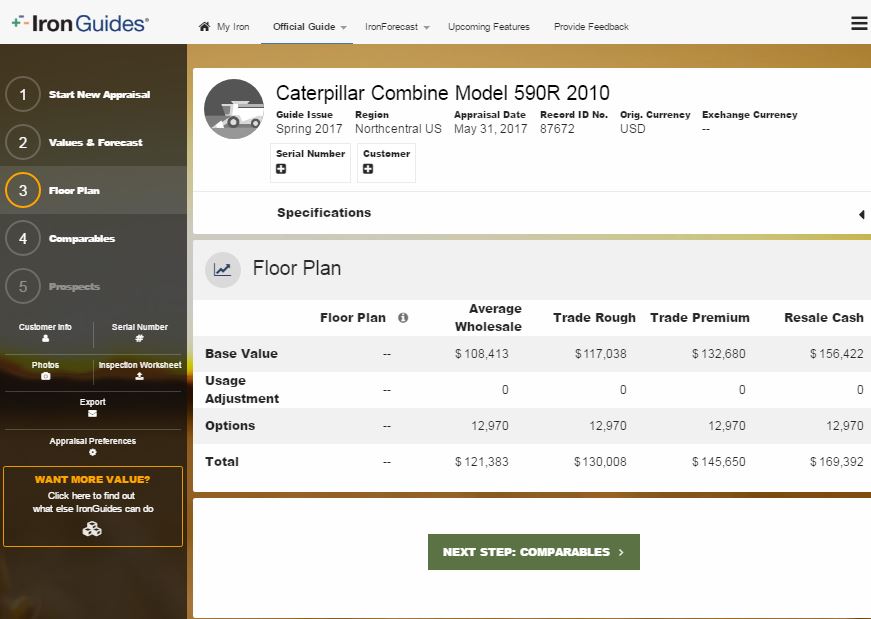Click the Floor Plan chart icon

(x=223, y=269)
